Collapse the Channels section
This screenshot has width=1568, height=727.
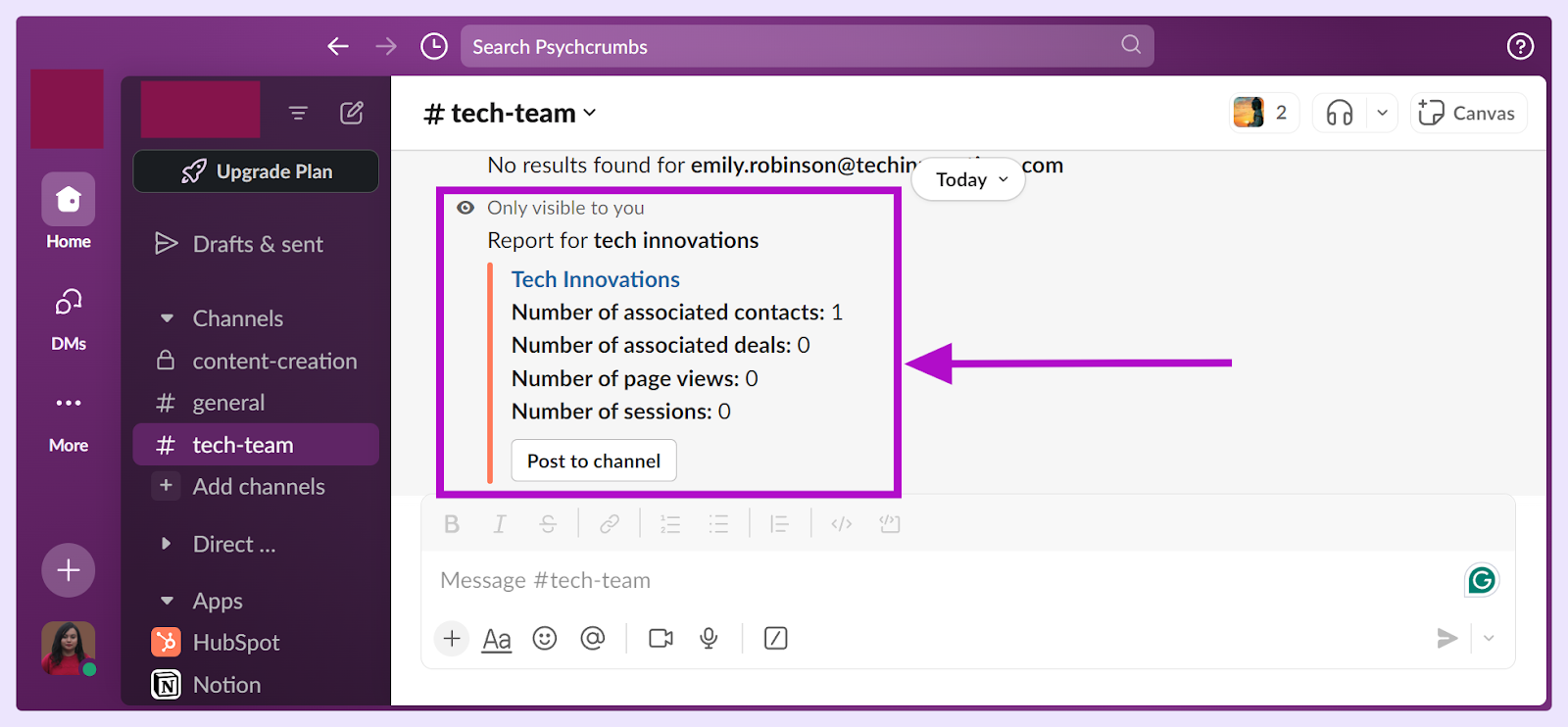pyautogui.click(x=167, y=318)
